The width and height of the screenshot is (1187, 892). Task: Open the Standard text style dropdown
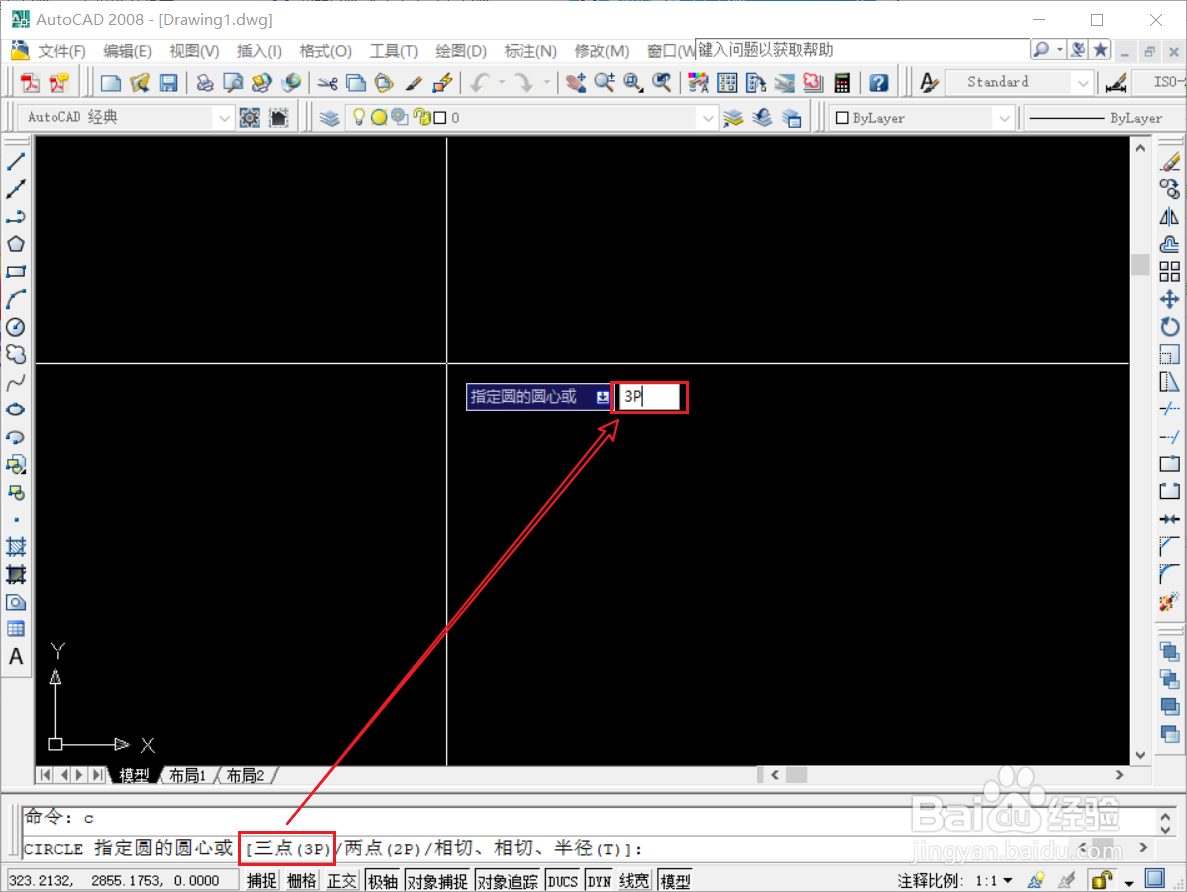click(x=1083, y=83)
